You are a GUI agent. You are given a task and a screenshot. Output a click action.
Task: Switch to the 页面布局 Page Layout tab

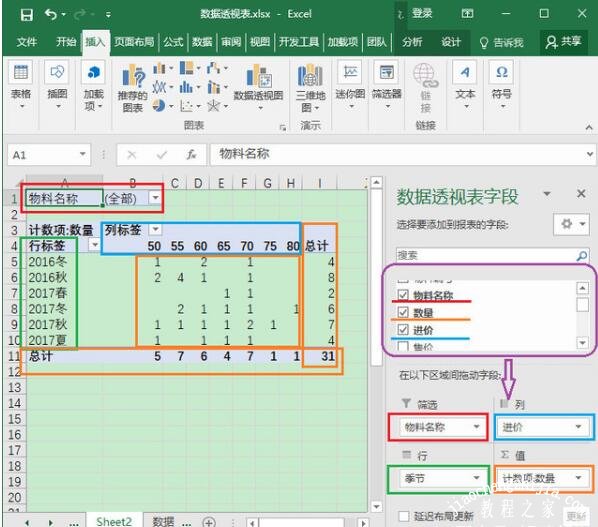click(x=134, y=42)
